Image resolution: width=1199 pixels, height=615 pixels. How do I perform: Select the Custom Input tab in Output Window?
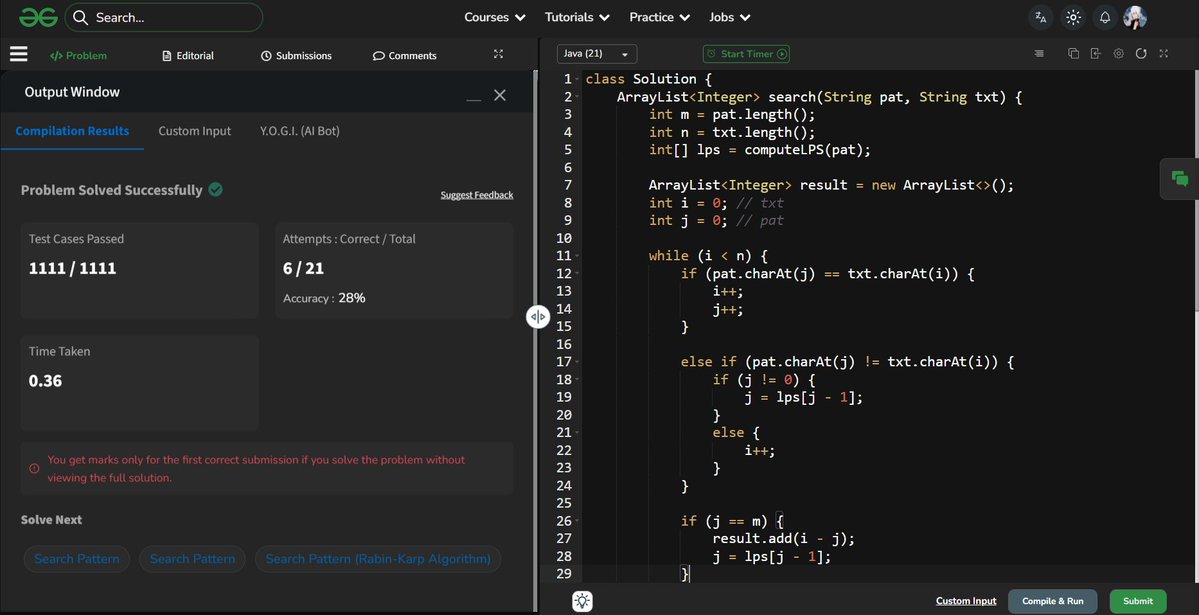194,131
